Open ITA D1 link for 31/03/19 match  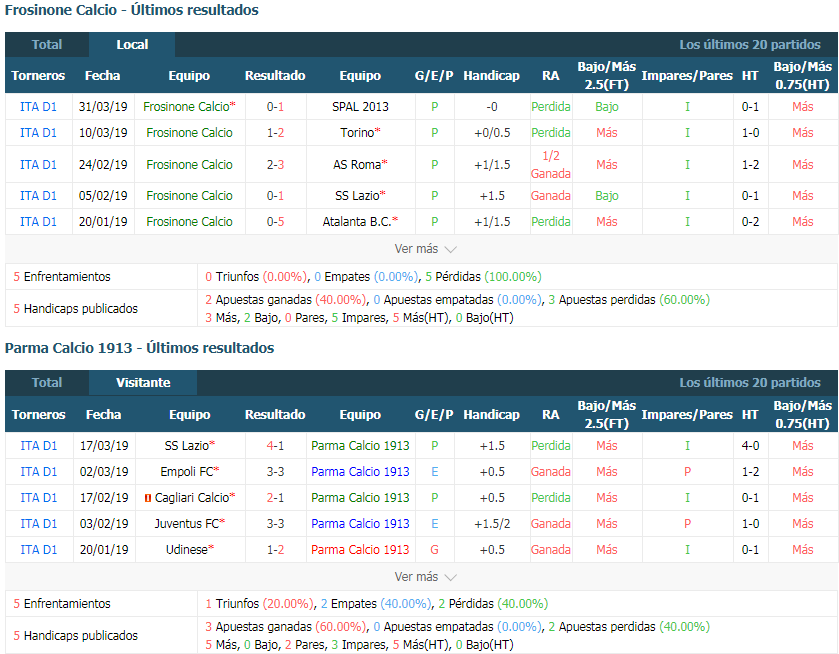tap(38, 107)
